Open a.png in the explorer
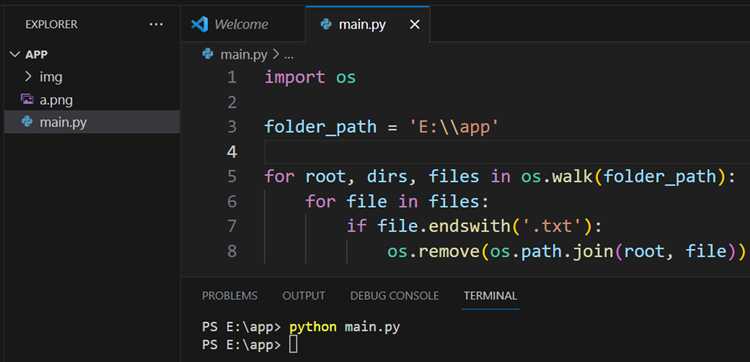This screenshot has height=362, width=750. pos(56,100)
